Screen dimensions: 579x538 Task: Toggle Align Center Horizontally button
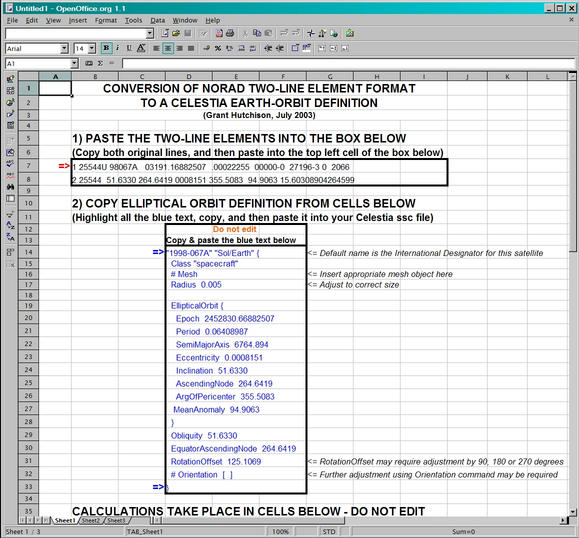click(x=168, y=48)
